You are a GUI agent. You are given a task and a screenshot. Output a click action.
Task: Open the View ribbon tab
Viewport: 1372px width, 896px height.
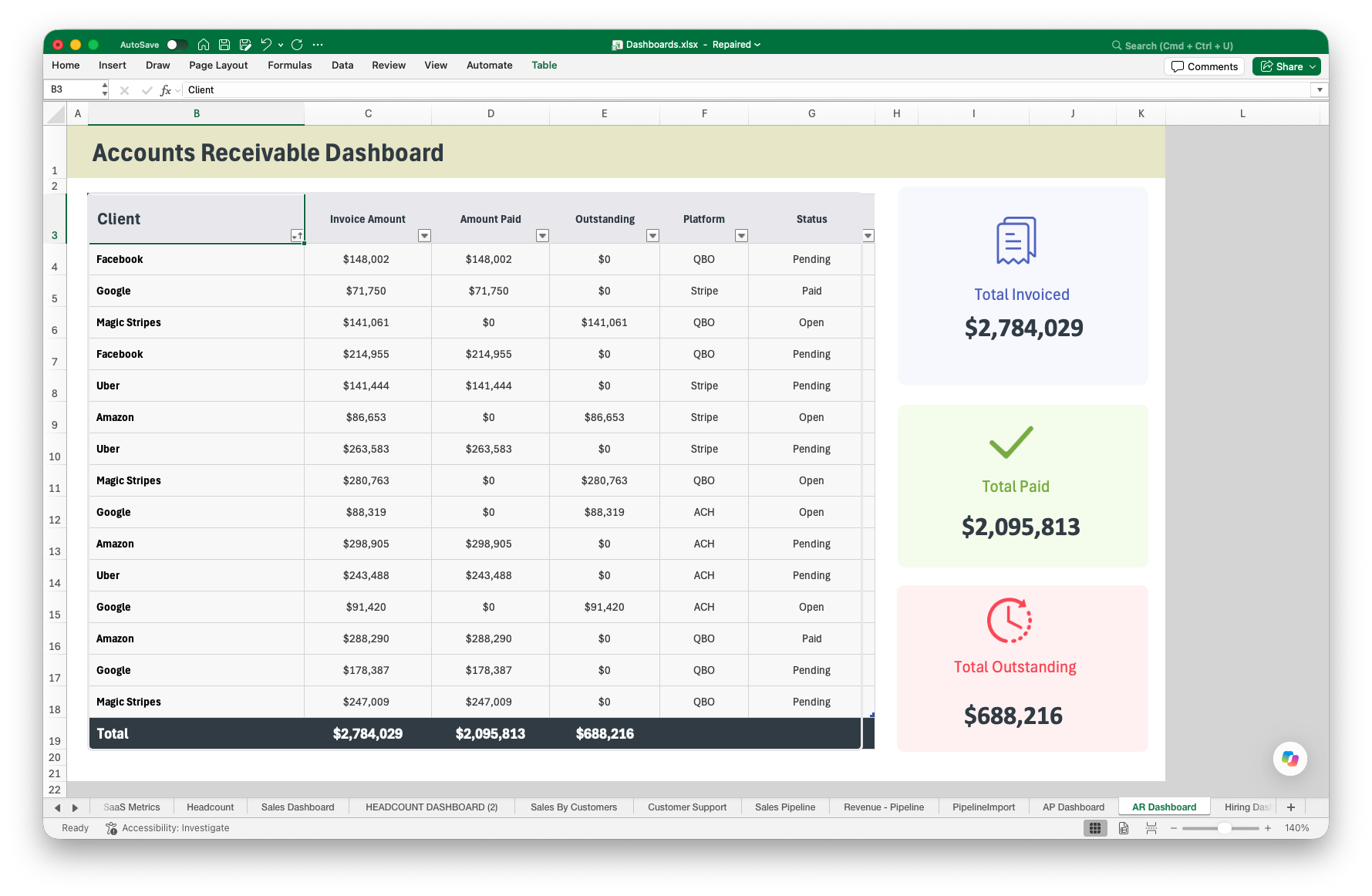[436, 66]
